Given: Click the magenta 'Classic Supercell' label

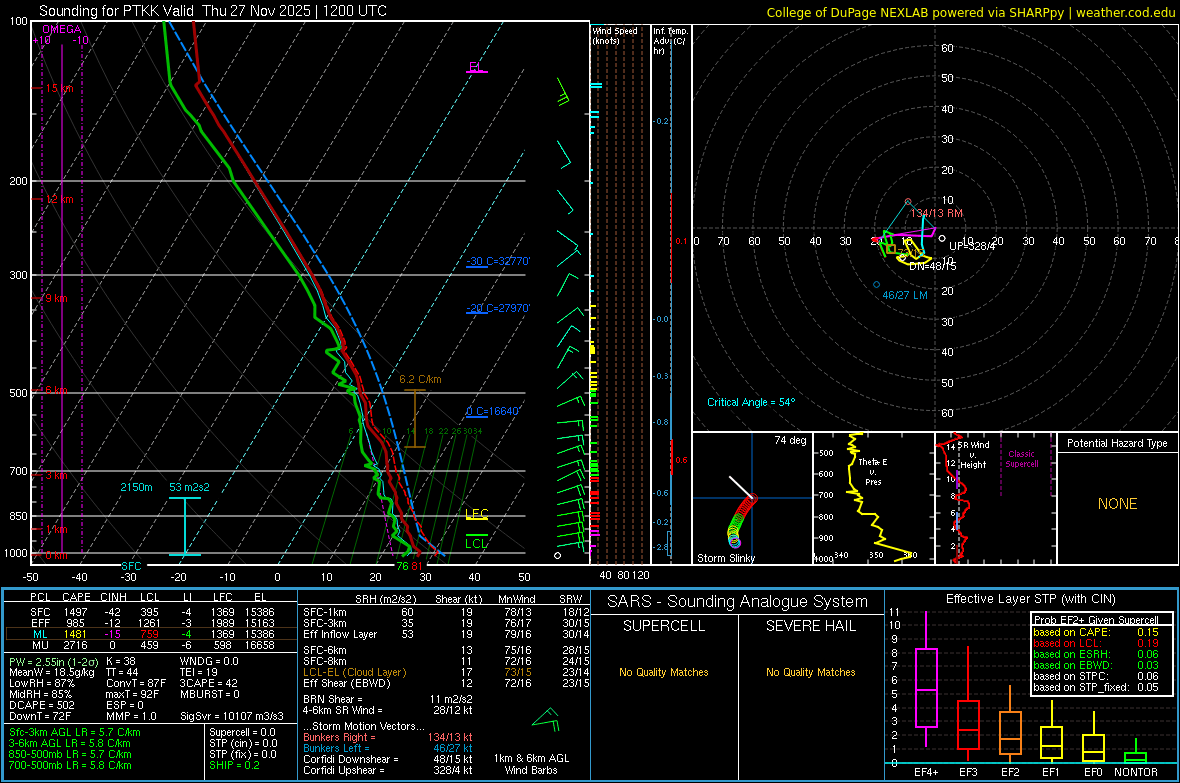Looking at the screenshot, I should (1022, 459).
